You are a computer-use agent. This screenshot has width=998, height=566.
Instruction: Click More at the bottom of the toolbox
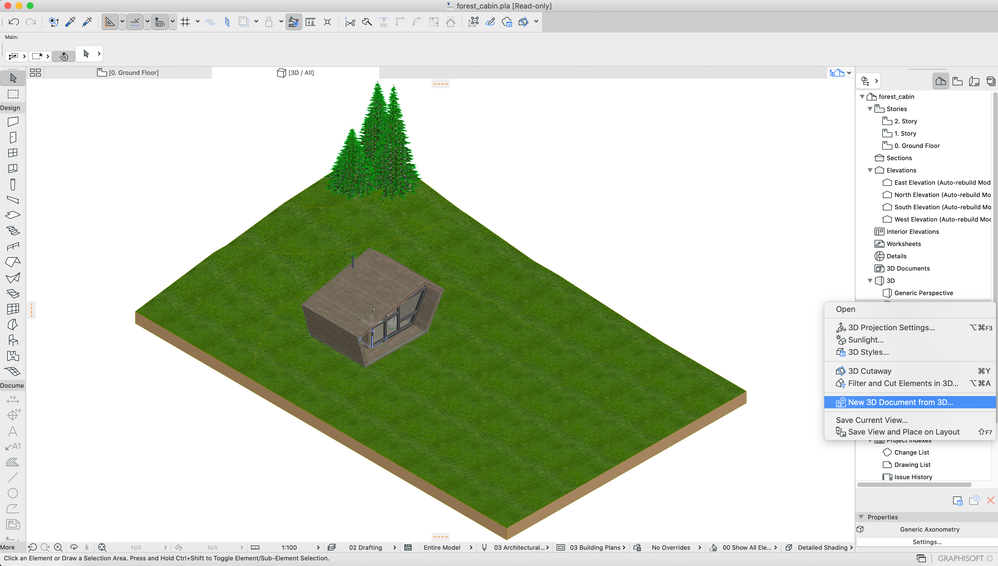tap(8, 548)
